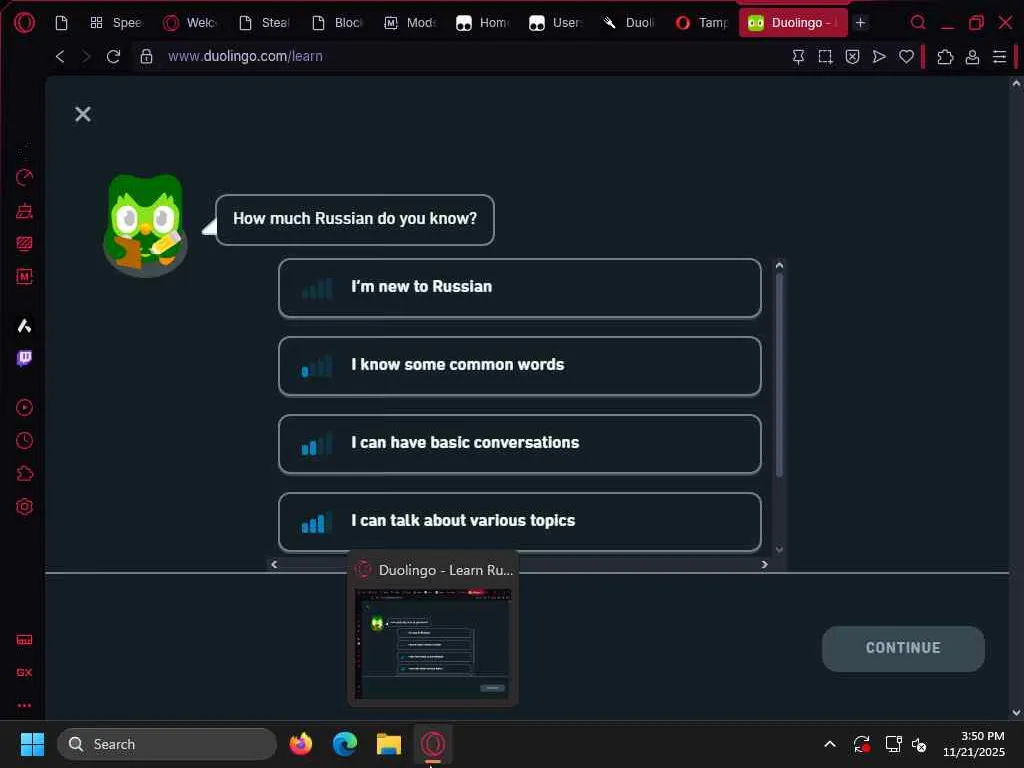The width and height of the screenshot is (1024, 768).
Task: Click the taskbar Search box
Action: (x=167, y=744)
